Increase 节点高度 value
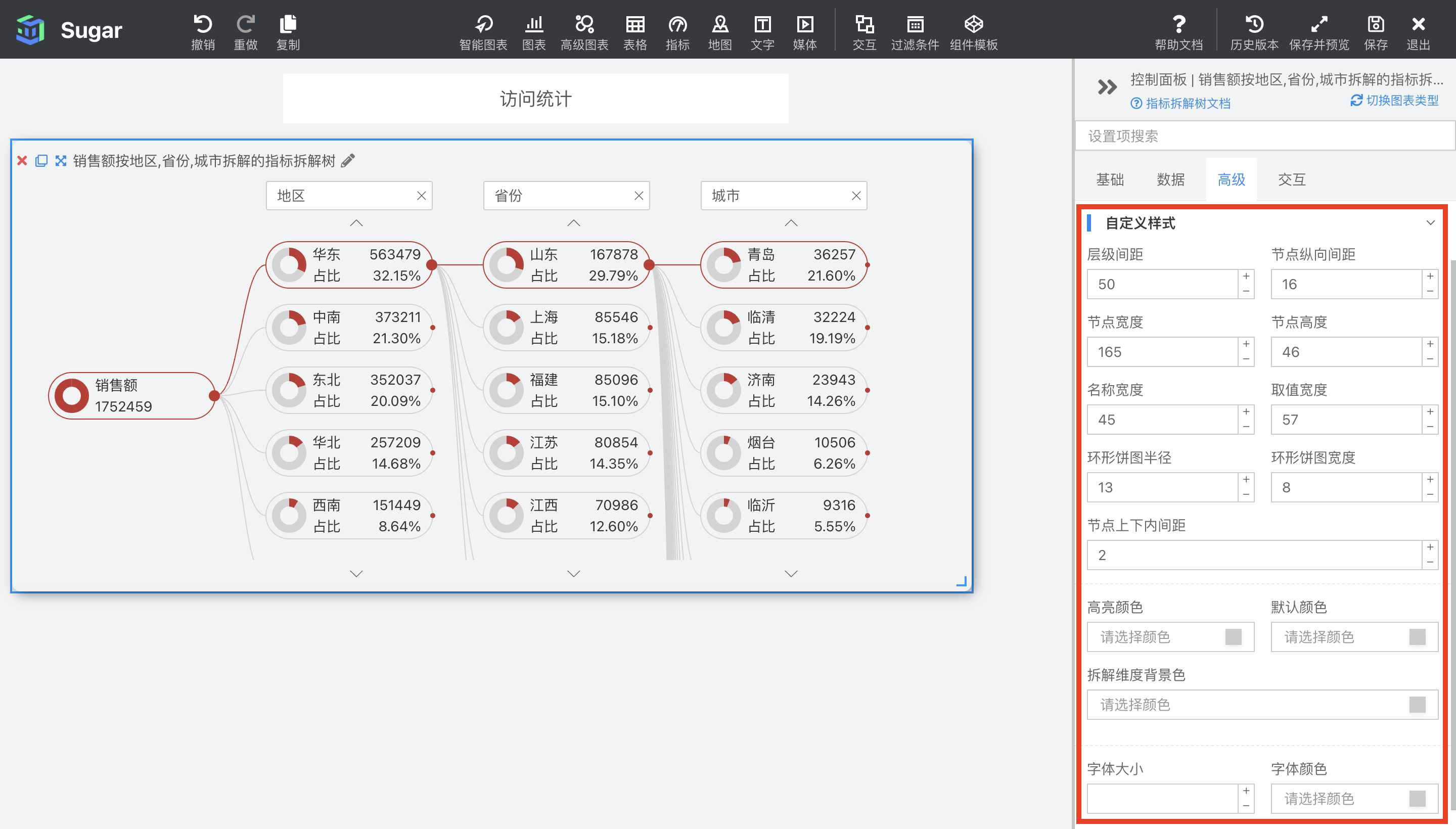Image resolution: width=1456 pixels, height=829 pixels. (1430, 344)
